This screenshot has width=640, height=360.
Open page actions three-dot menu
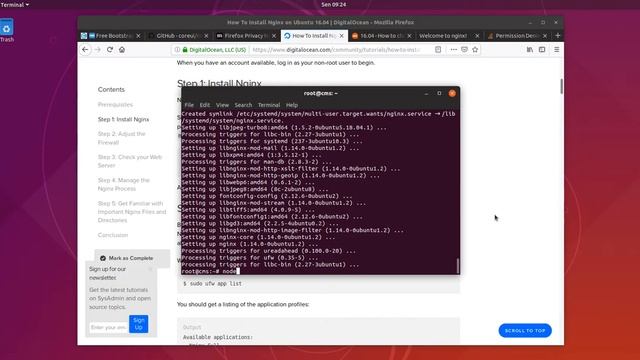coord(453,49)
